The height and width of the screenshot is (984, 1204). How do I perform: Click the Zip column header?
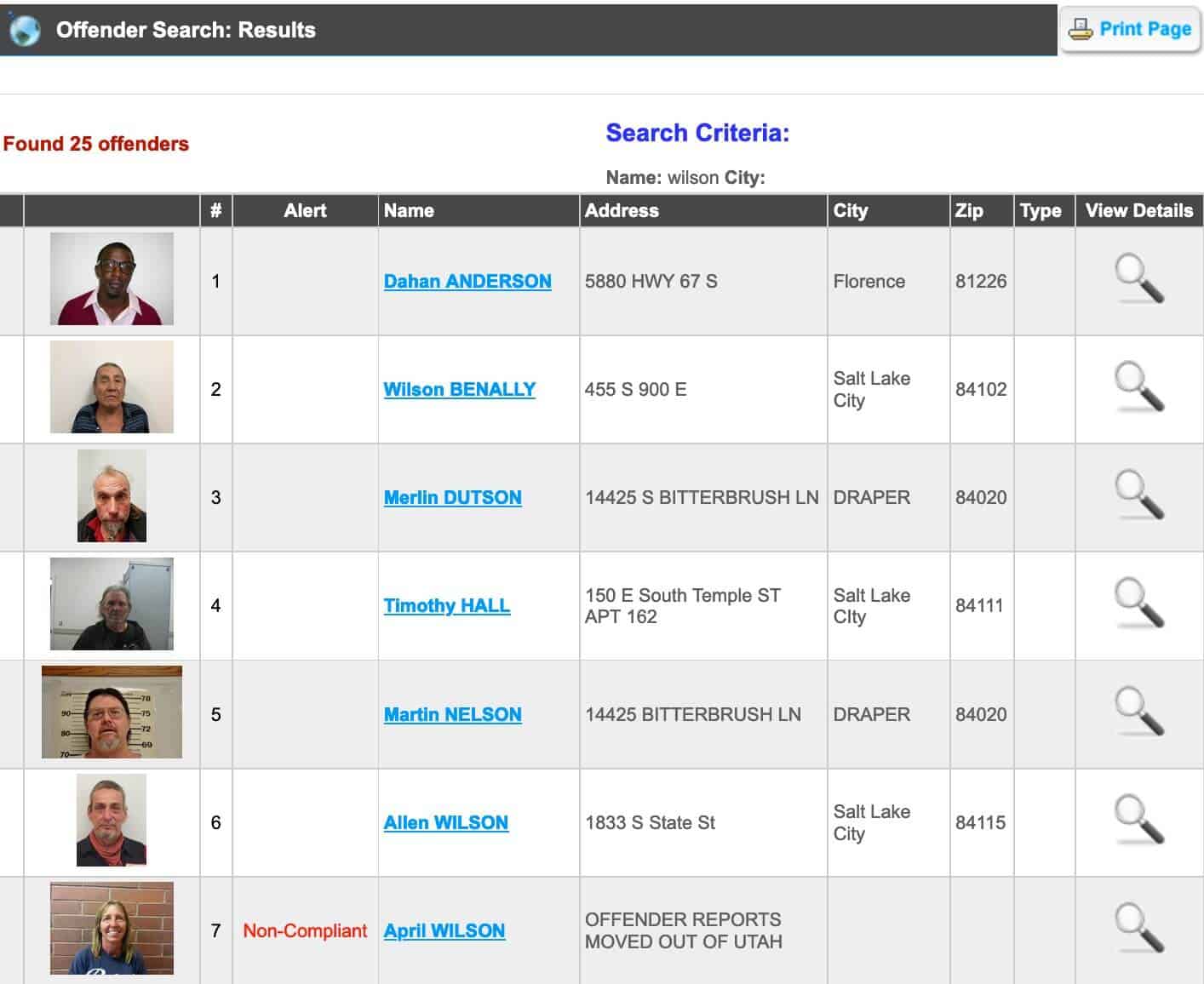tap(969, 210)
